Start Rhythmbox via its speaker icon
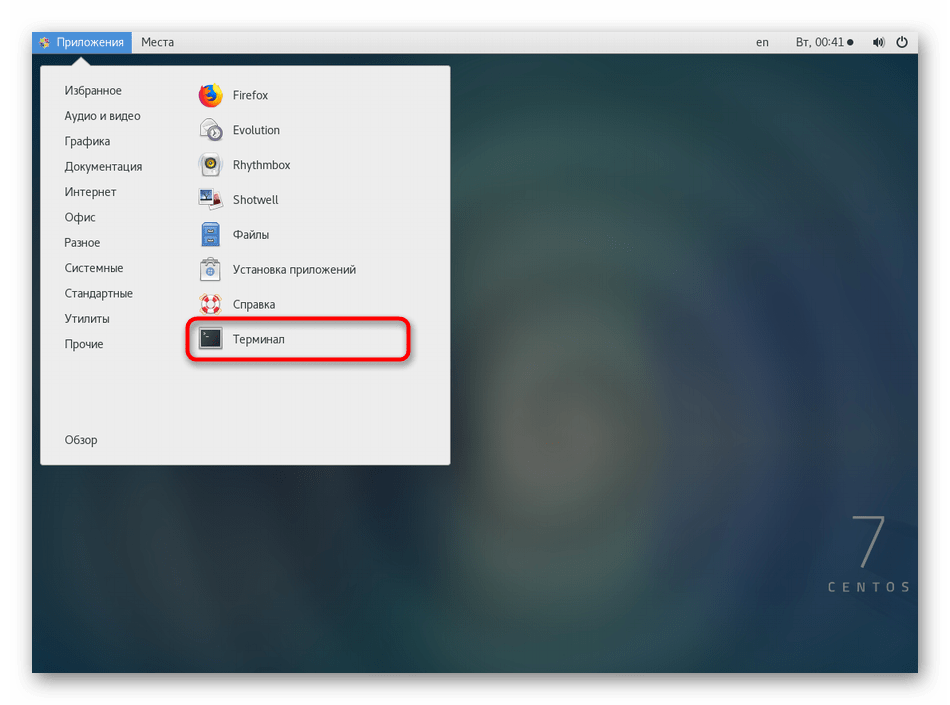The width and height of the screenshot is (950, 705). point(210,165)
